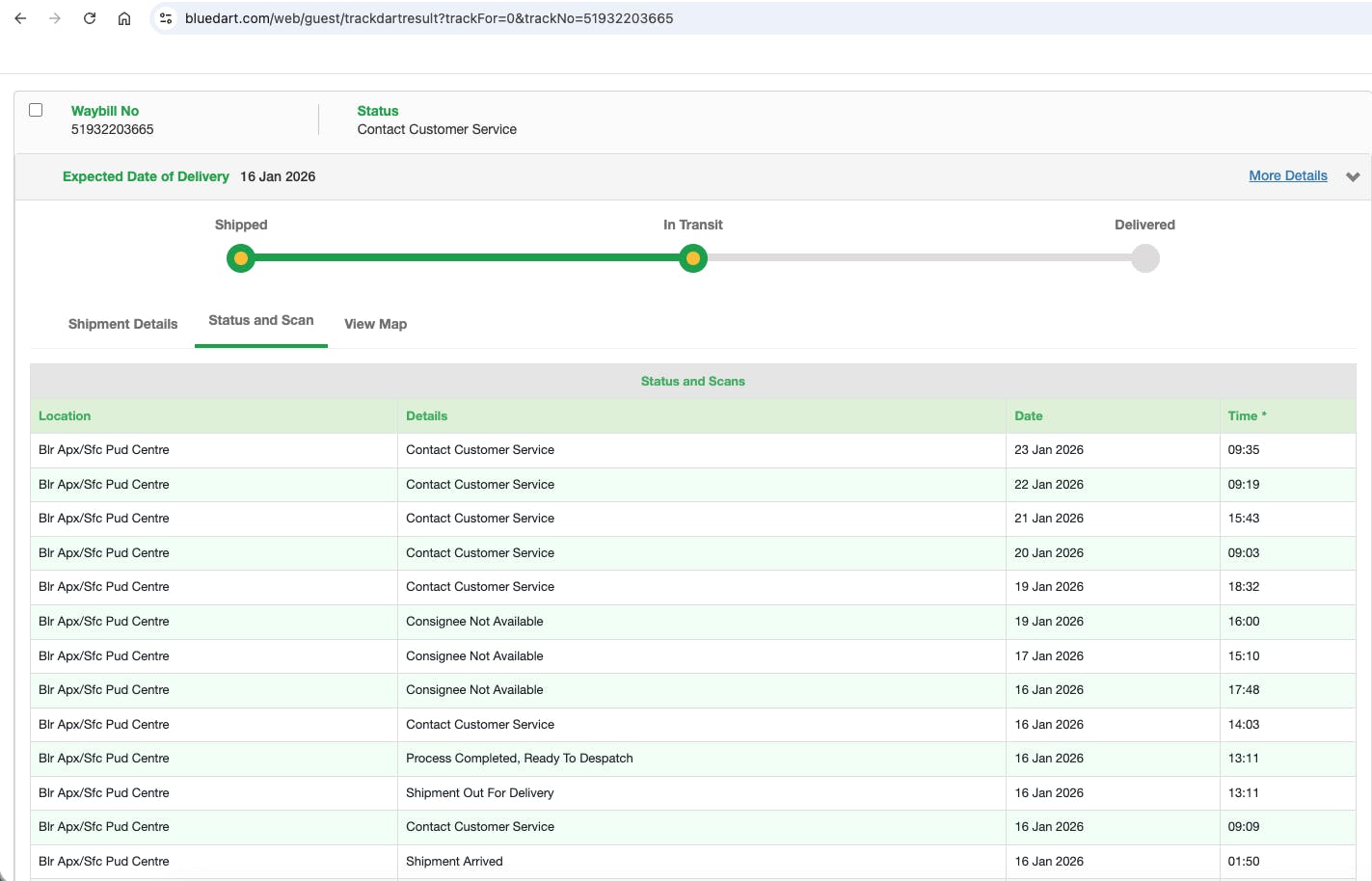
Task: Click the green progress bar between Shipped and In Transit
Action: (467, 258)
